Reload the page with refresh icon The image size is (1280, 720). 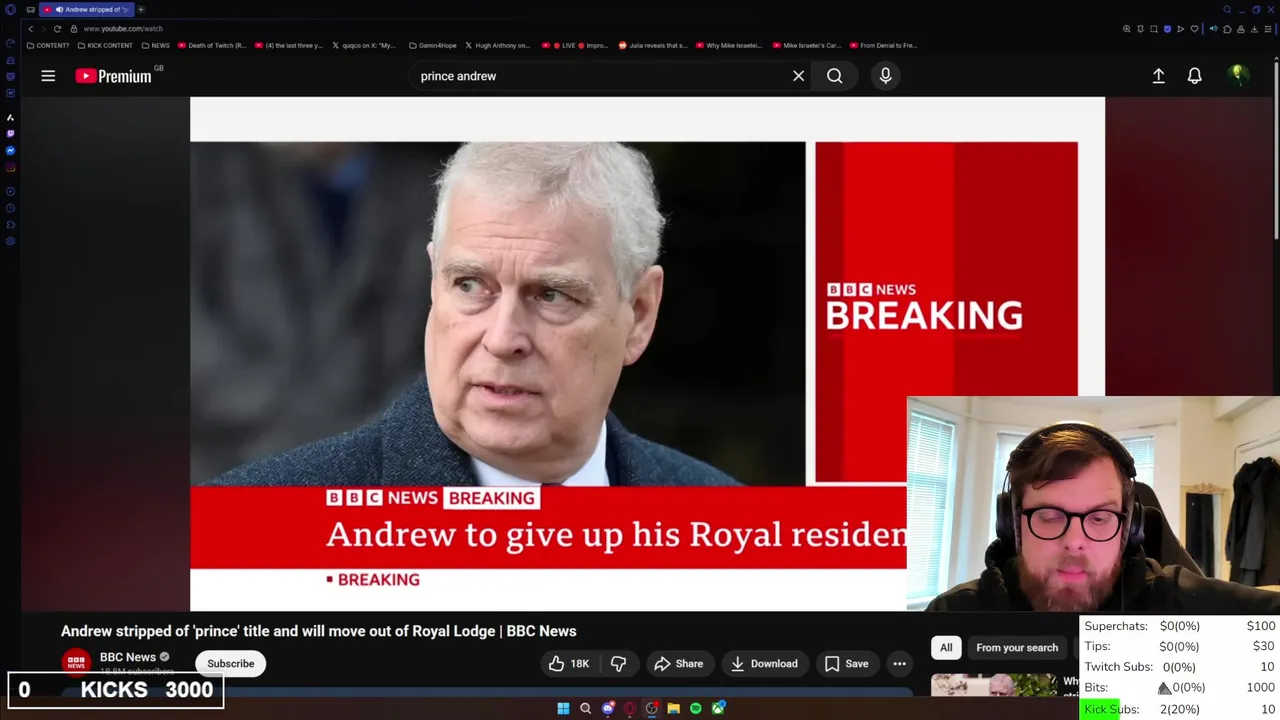[x=57, y=29]
